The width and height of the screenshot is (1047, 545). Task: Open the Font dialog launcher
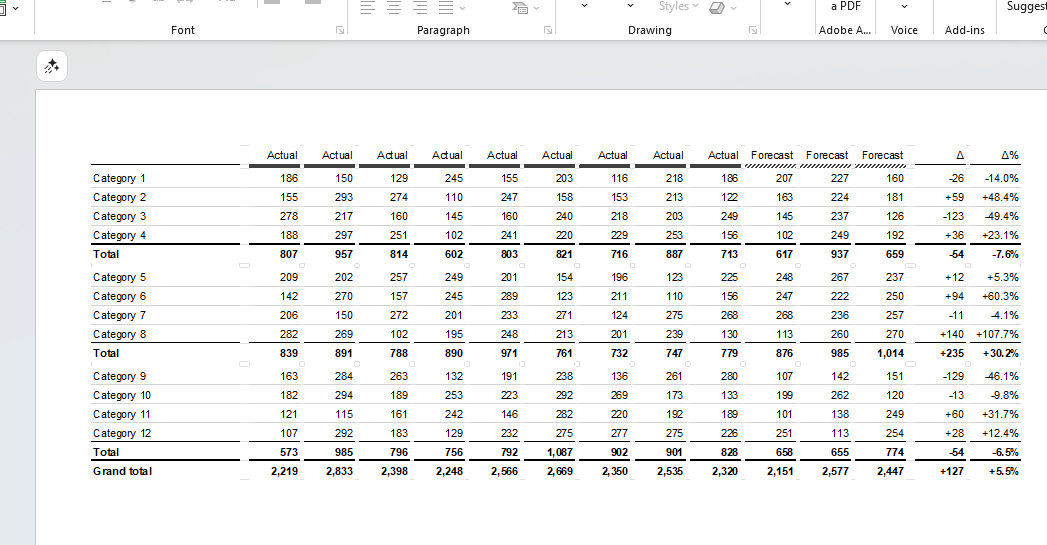340,31
